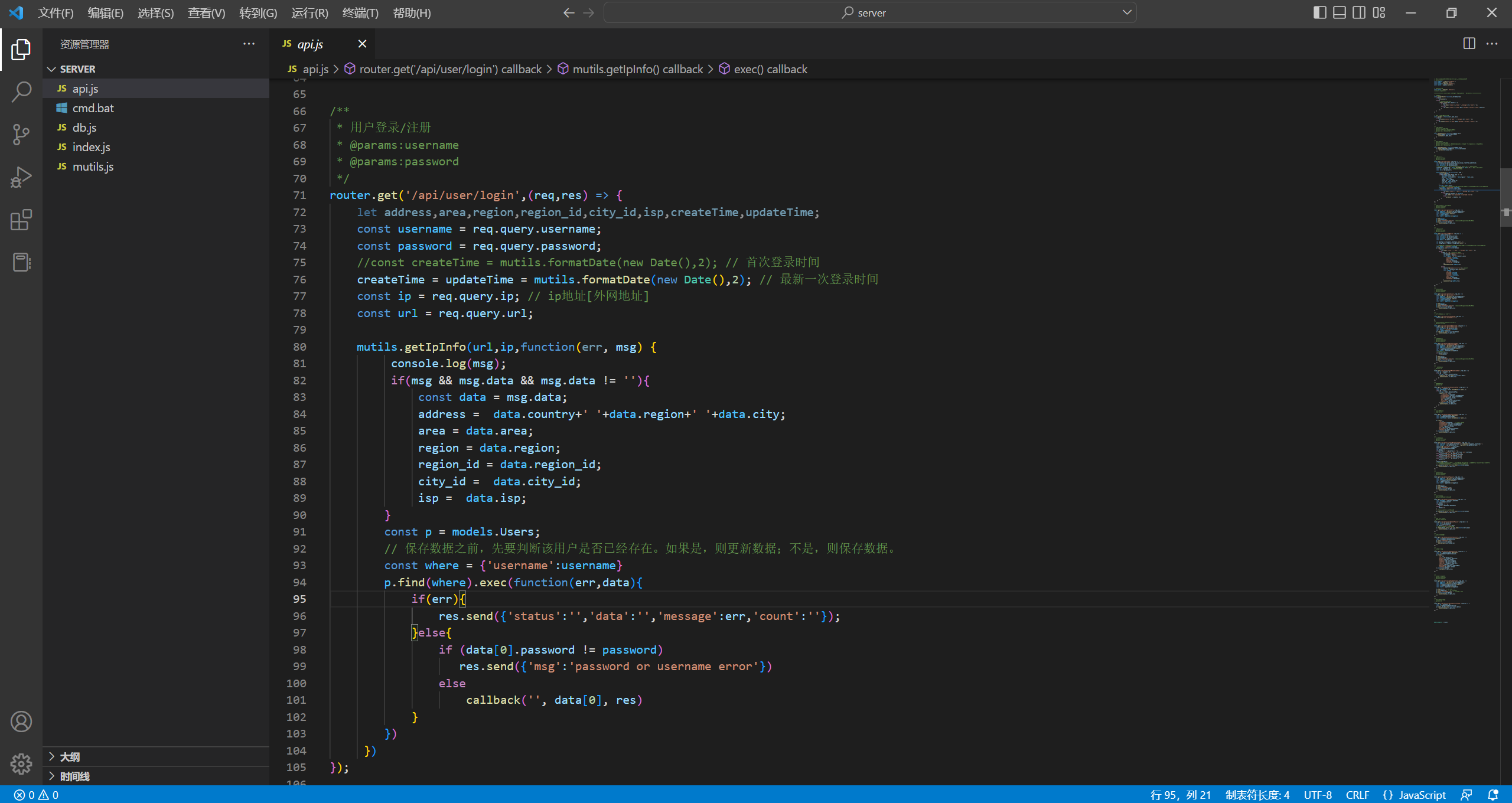Click the minimap code overview
Screen dimensions: 1512x803
point(1466,351)
